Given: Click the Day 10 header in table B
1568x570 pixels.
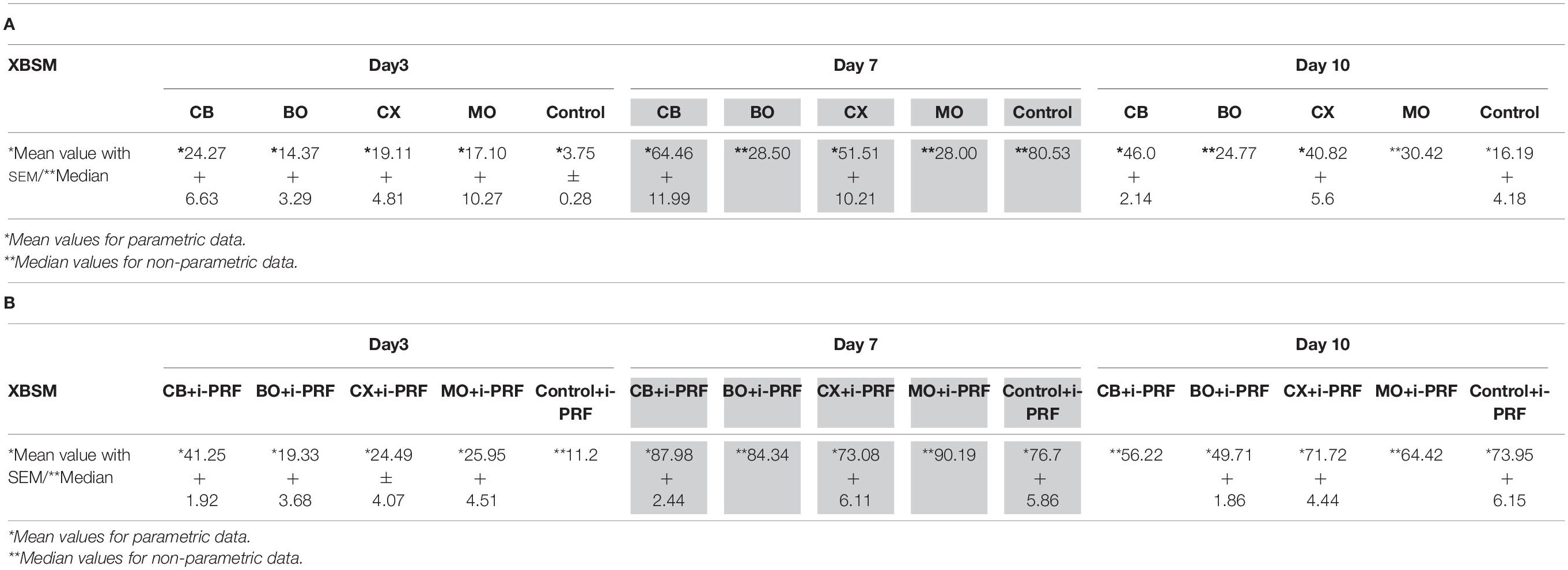Looking at the screenshot, I should coord(1322,344).
